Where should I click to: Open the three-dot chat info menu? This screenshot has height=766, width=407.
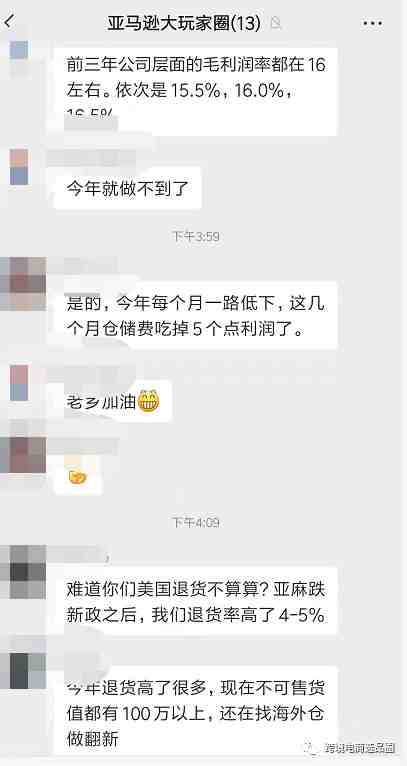coord(372,22)
